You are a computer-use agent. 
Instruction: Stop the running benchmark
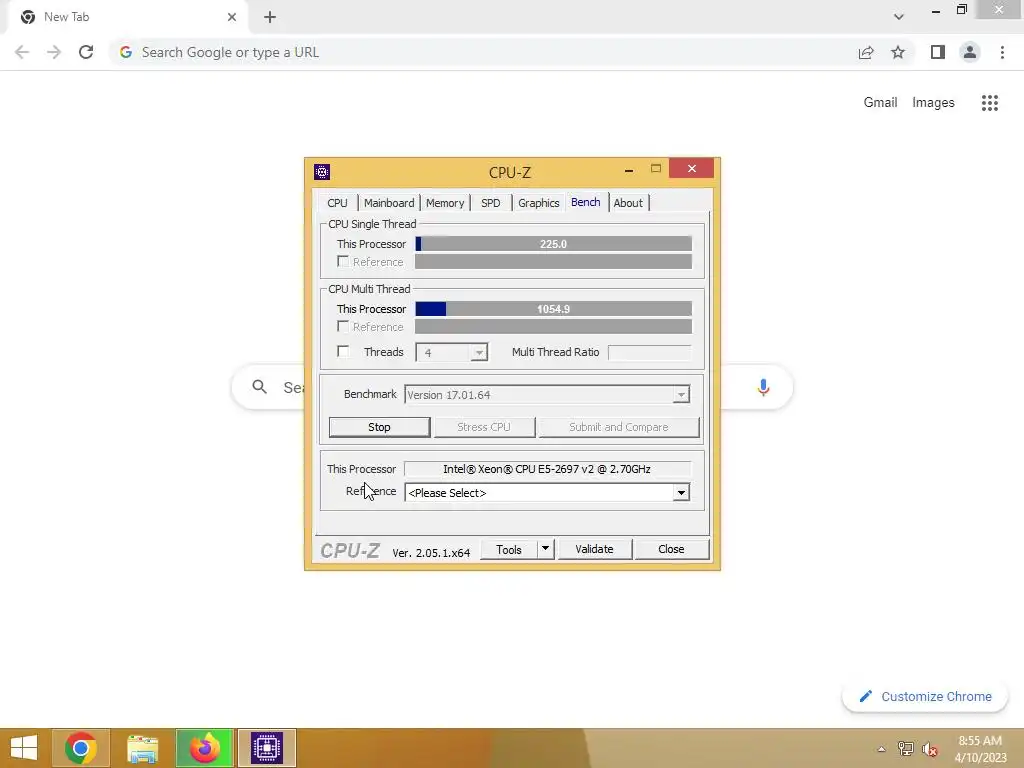click(x=379, y=427)
